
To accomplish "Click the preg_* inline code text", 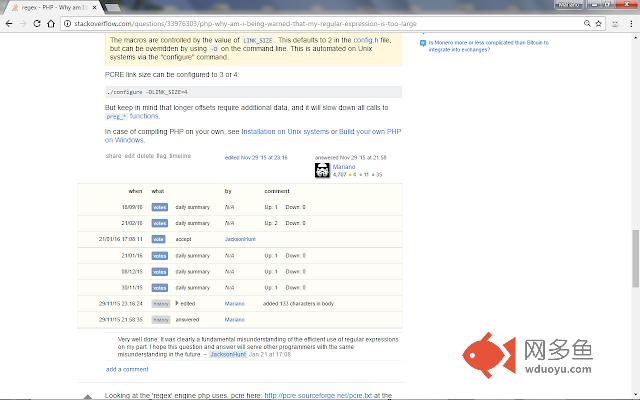I will point(116,116).
